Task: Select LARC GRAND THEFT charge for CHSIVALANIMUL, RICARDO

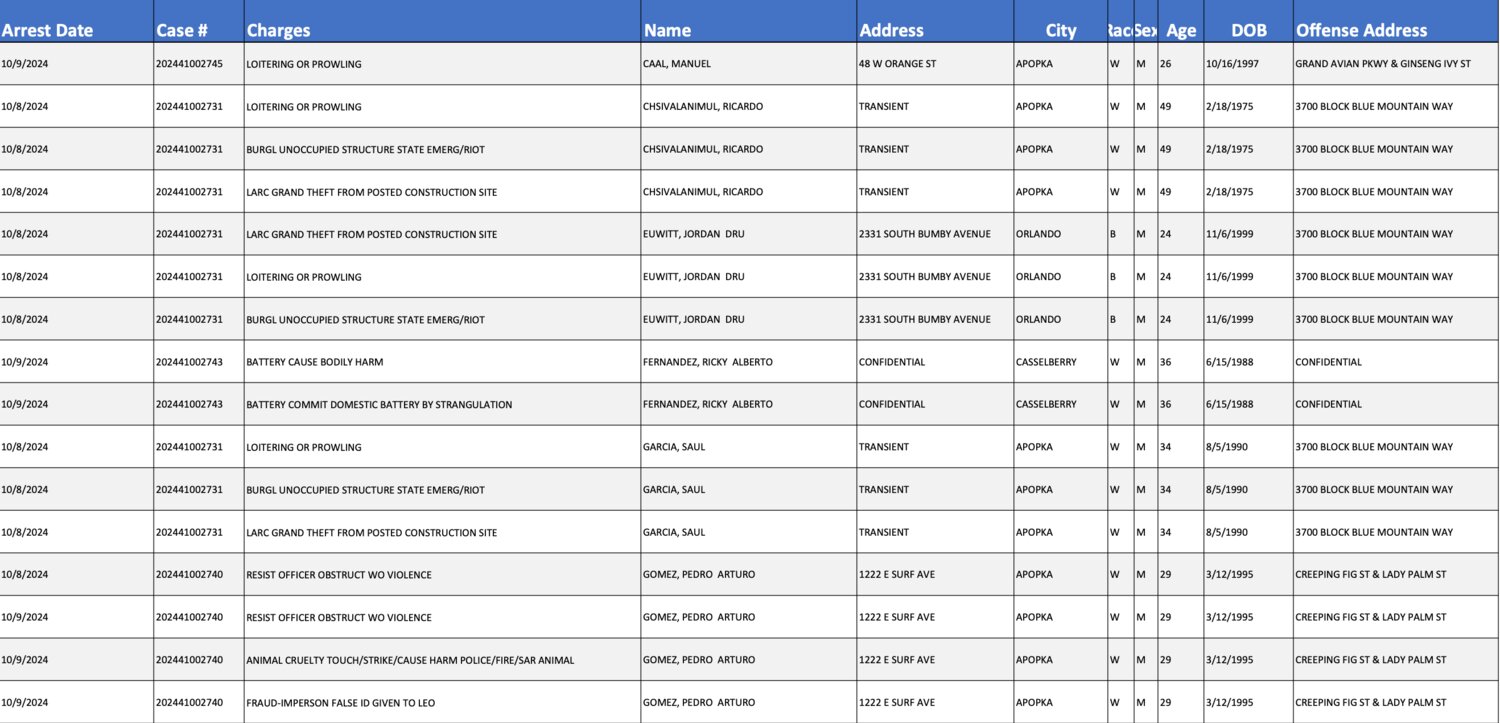Action: [371, 192]
